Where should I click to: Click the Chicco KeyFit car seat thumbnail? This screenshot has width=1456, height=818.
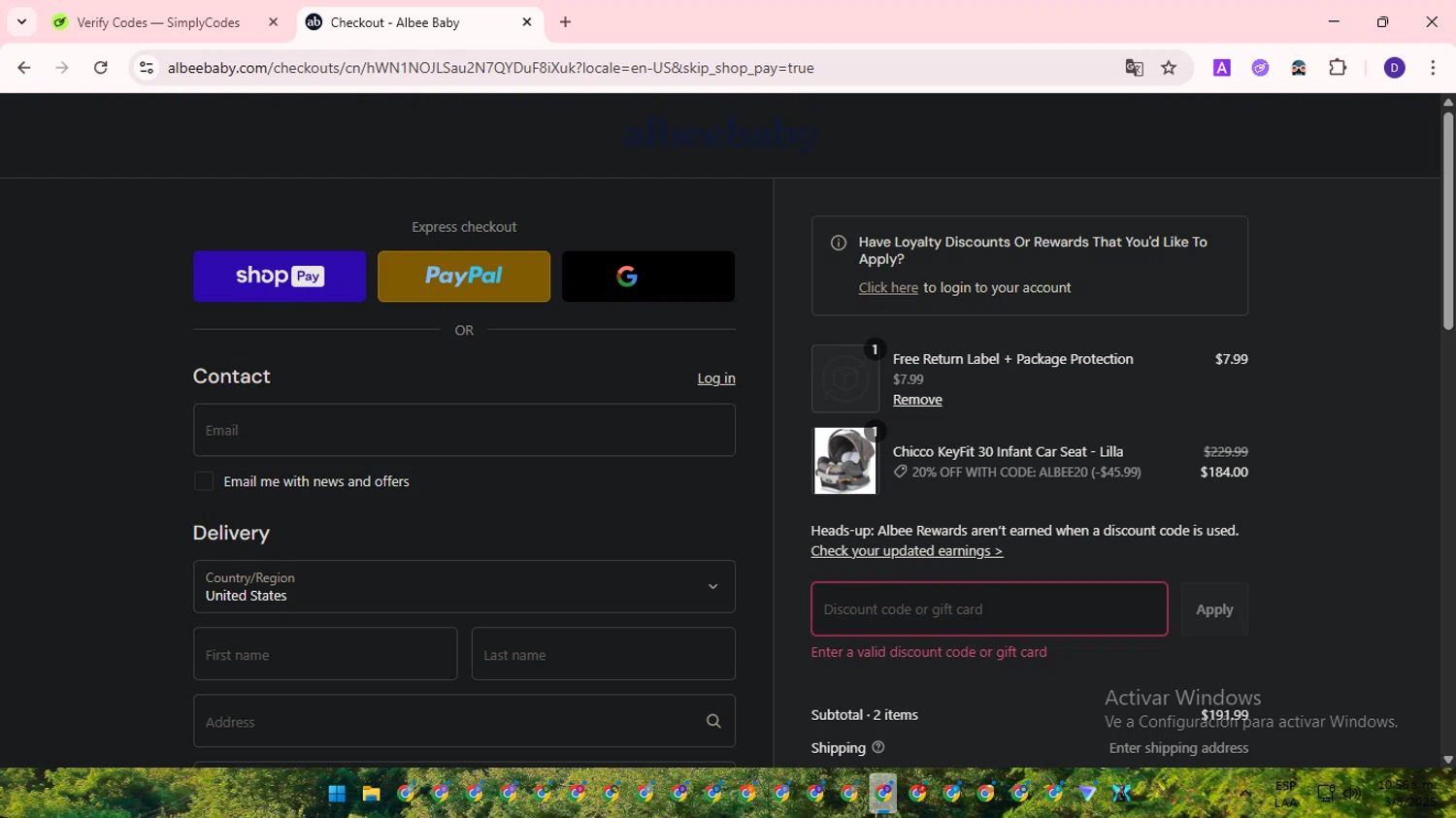tap(845, 461)
